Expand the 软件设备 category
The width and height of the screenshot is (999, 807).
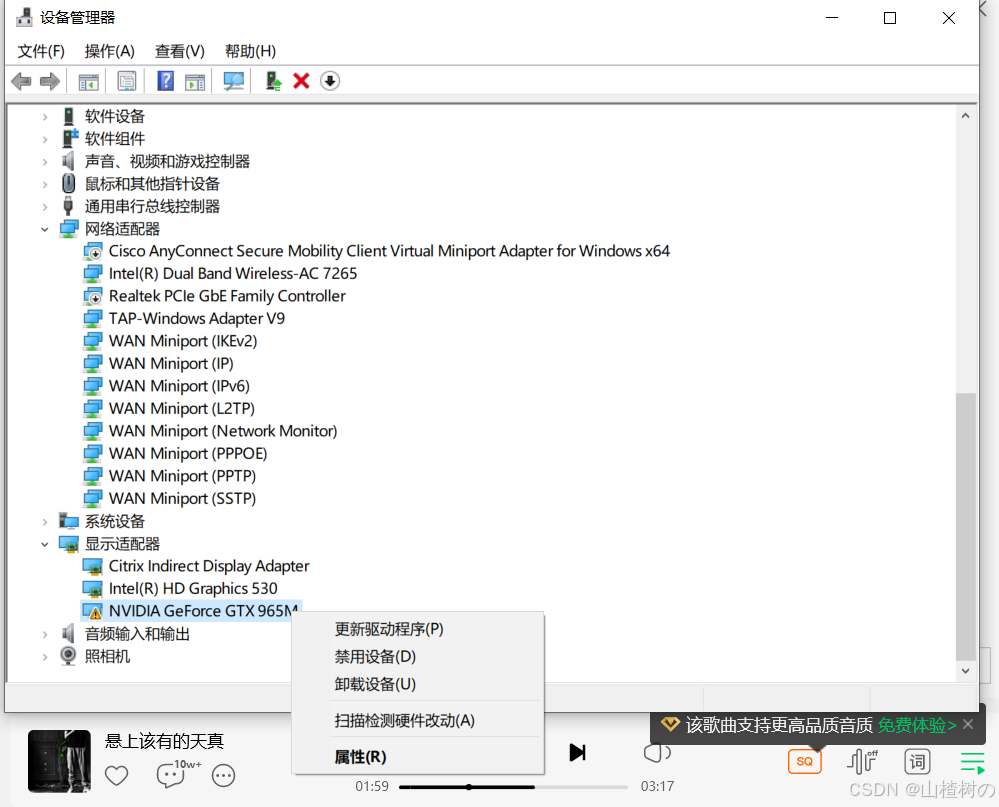[45, 117]
